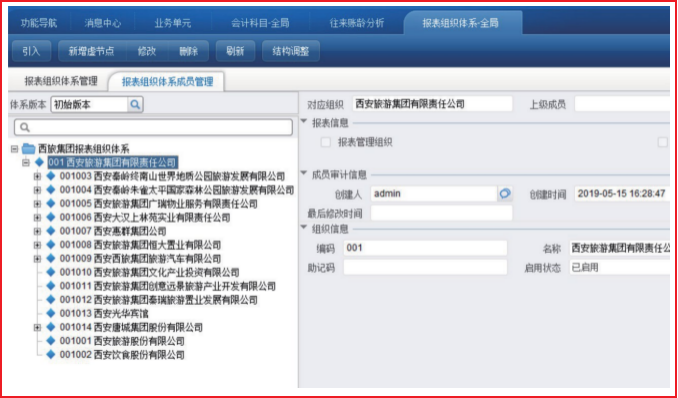Check the 报表管理组织 checkbox
Viewport: 678px width, 398px height.
pos(326,142)
